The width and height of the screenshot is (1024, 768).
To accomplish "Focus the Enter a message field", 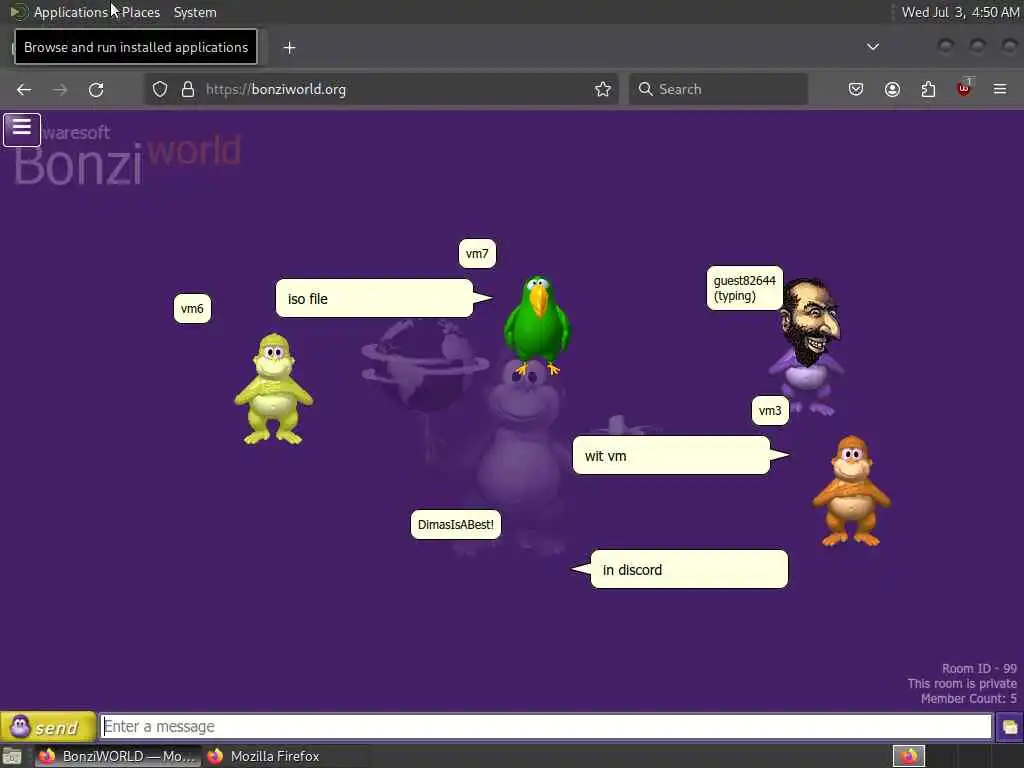I will click(x=546, y=726).
